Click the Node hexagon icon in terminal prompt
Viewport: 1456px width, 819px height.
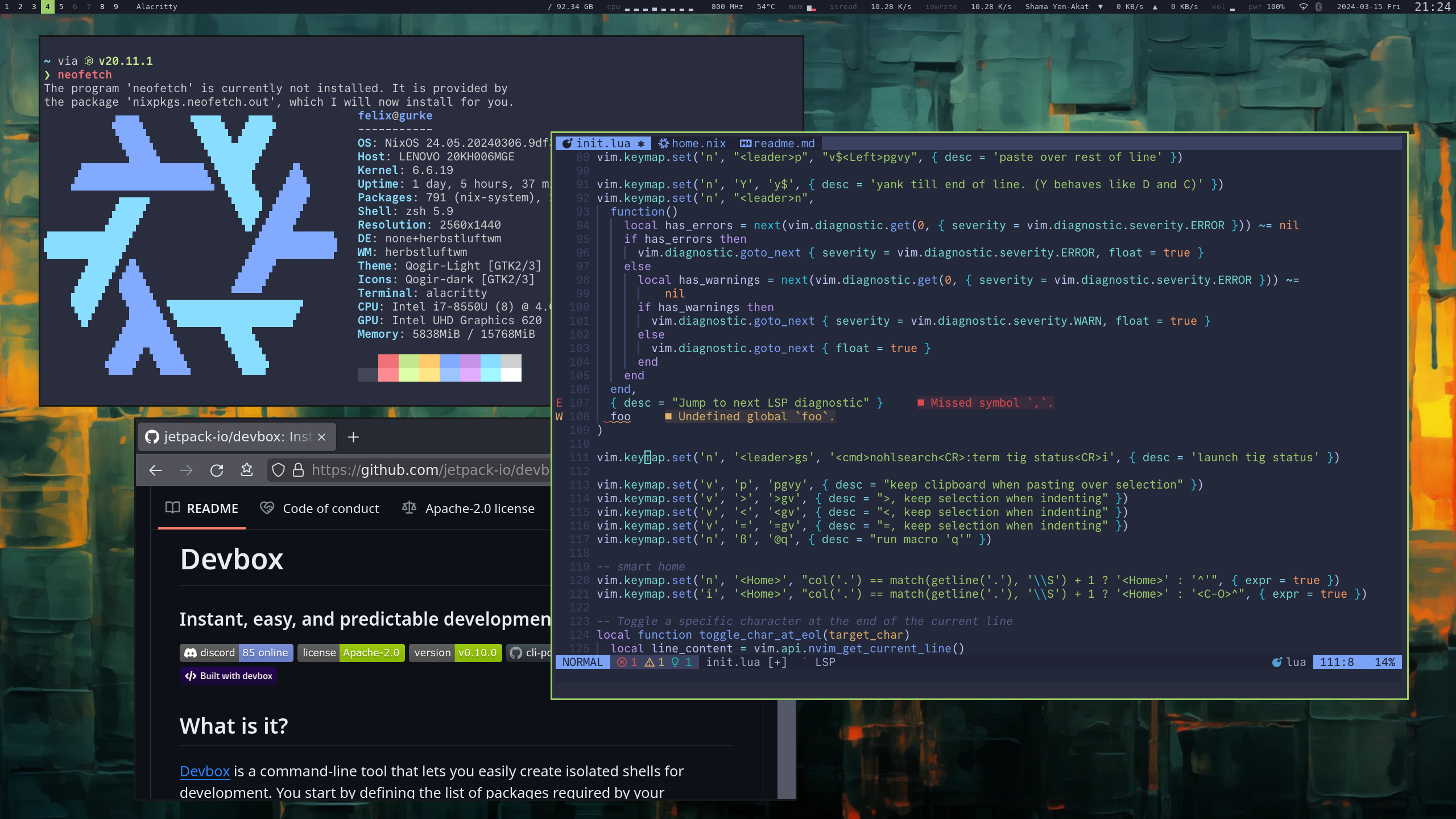click(x=89, y=61)
